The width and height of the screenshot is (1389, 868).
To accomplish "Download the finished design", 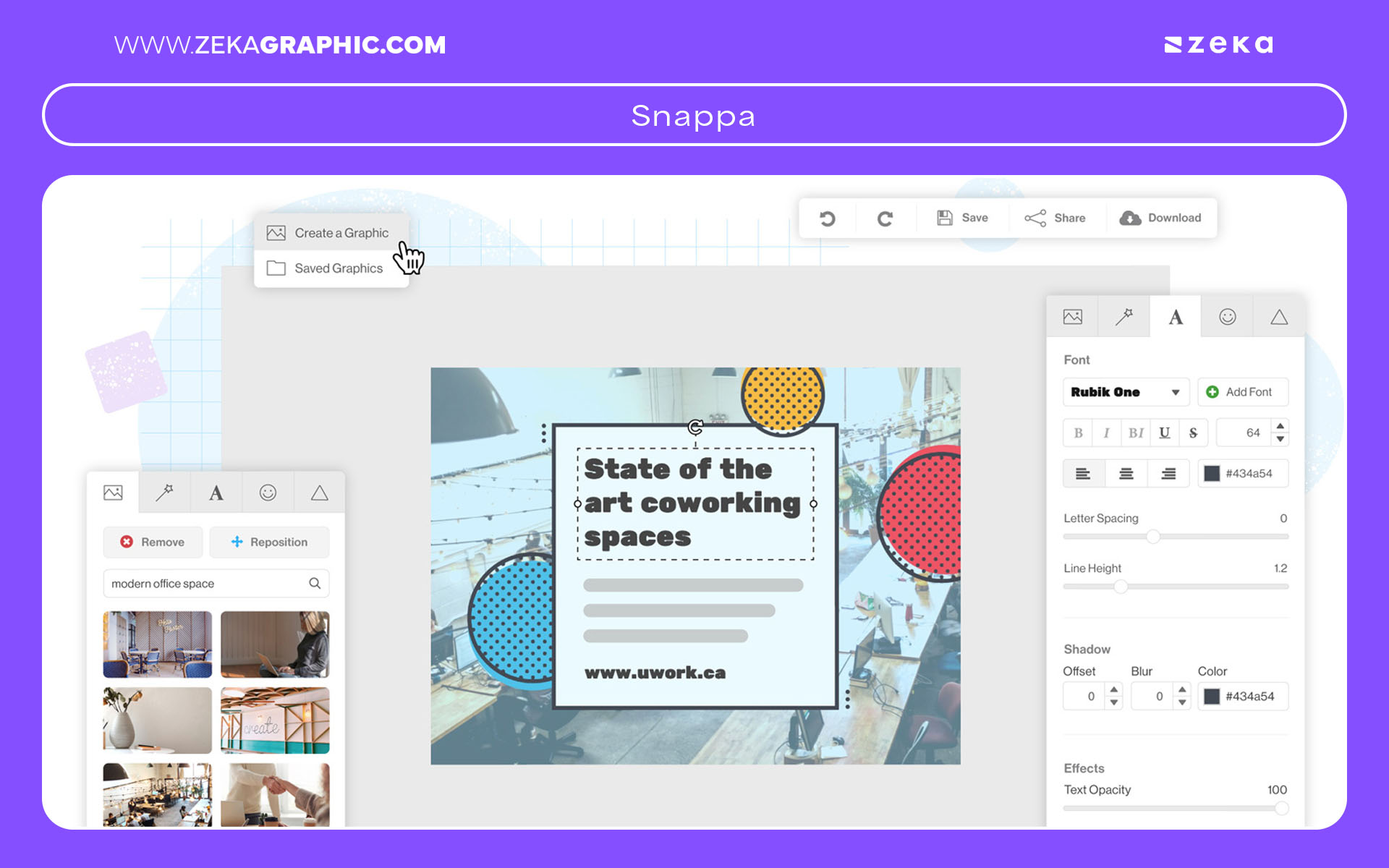I will [x=1162, y=217].
